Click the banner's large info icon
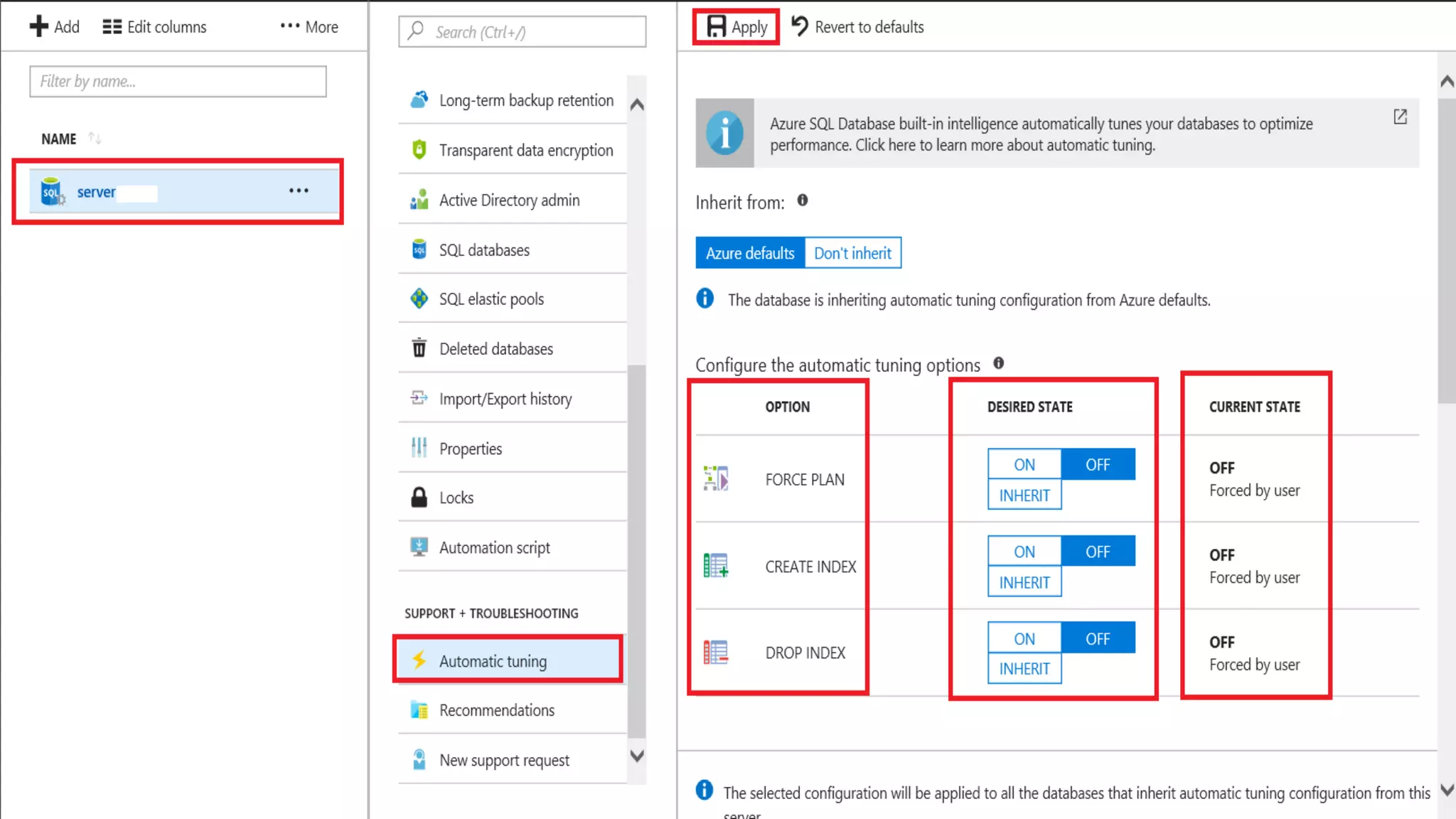The image size is (1456, 819). 724,133
